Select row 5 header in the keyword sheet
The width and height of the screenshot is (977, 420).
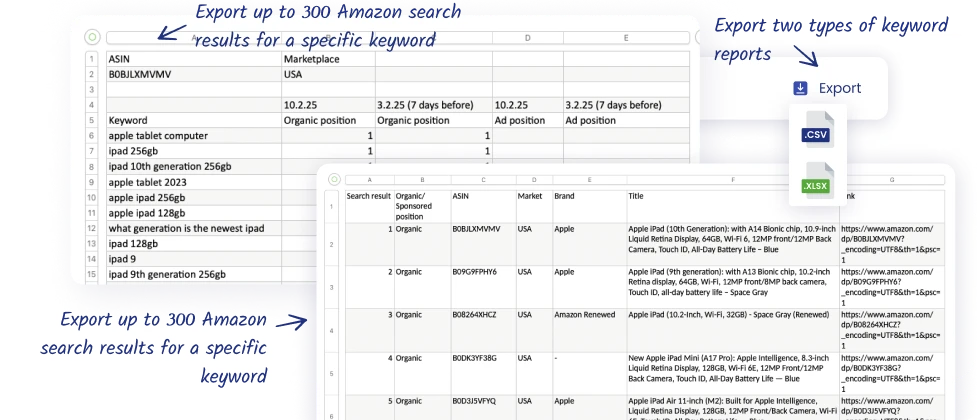[x=91, y=120]
